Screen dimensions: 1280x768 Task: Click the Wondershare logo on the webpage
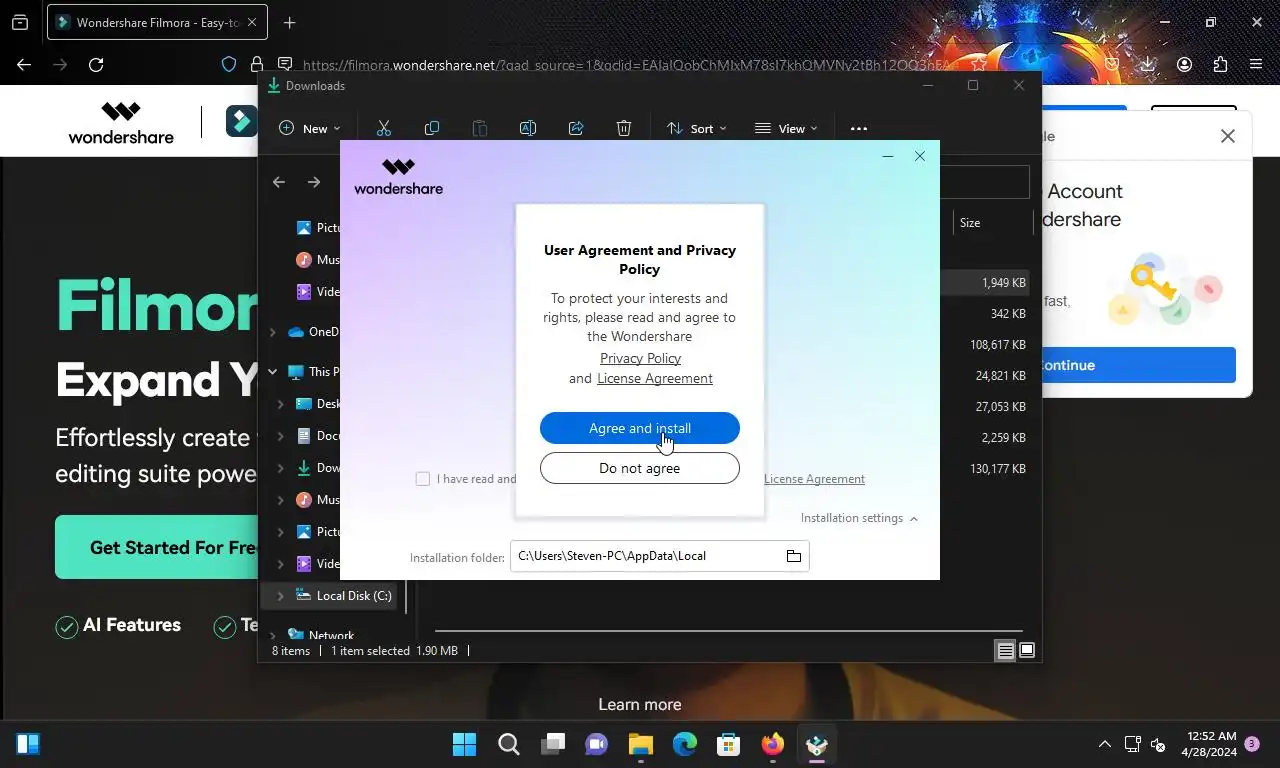point(121,122)
